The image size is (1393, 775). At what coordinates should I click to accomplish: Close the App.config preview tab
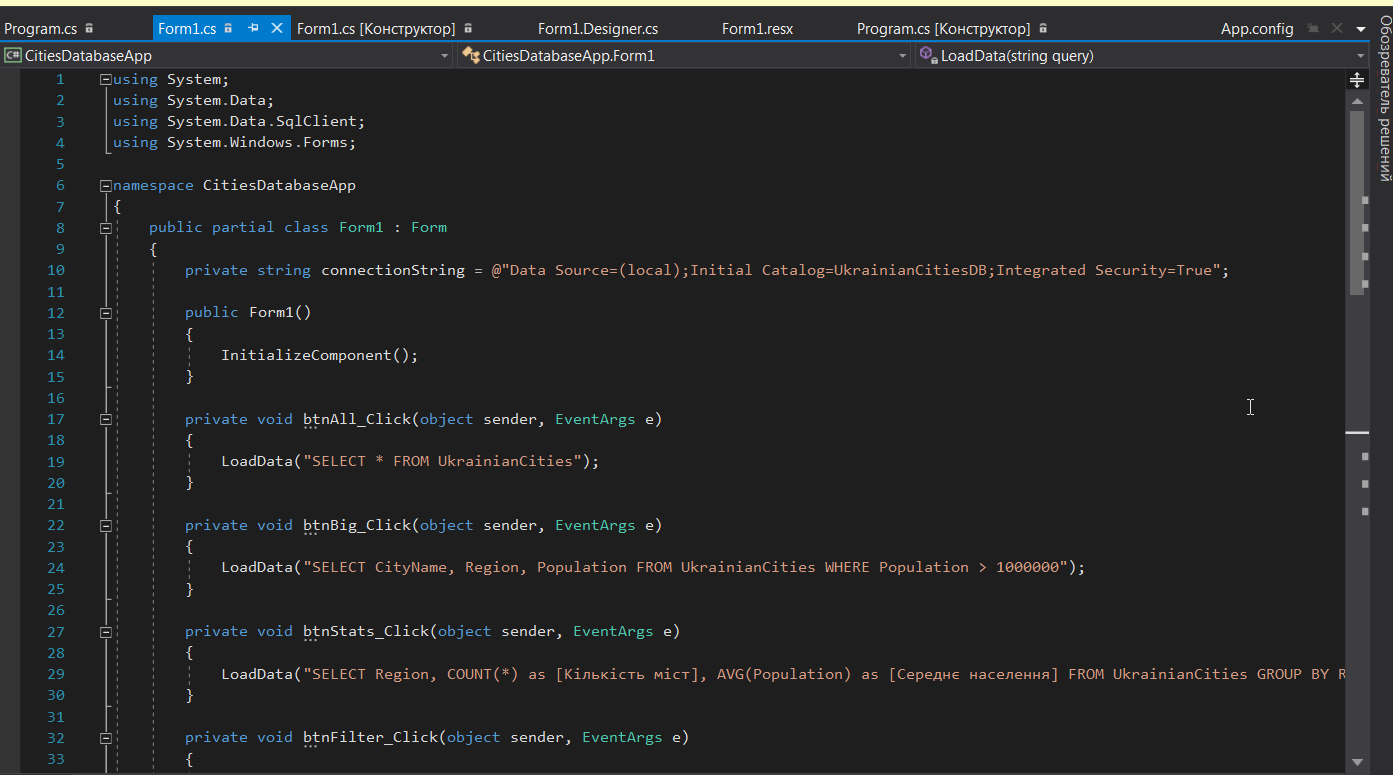point(1335,29)
